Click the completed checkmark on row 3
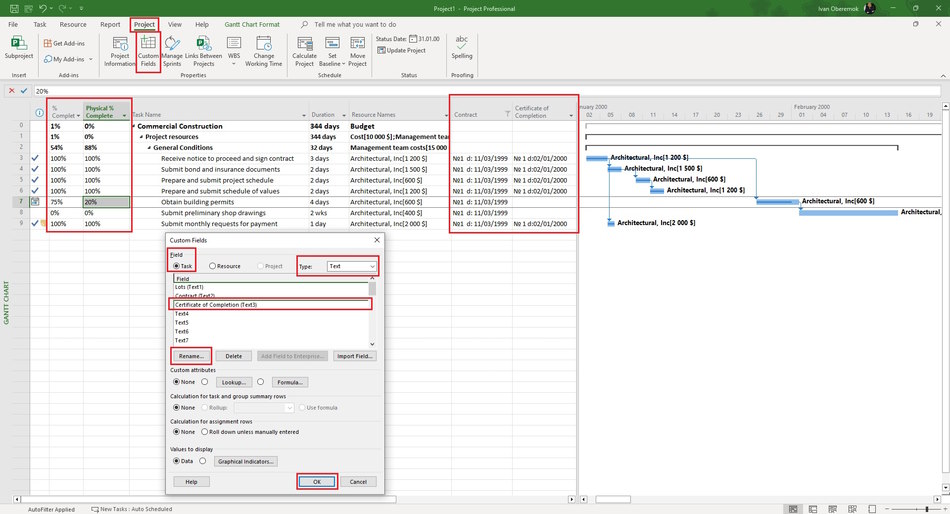This screenshot has width=950, height=514. (35, 158)
